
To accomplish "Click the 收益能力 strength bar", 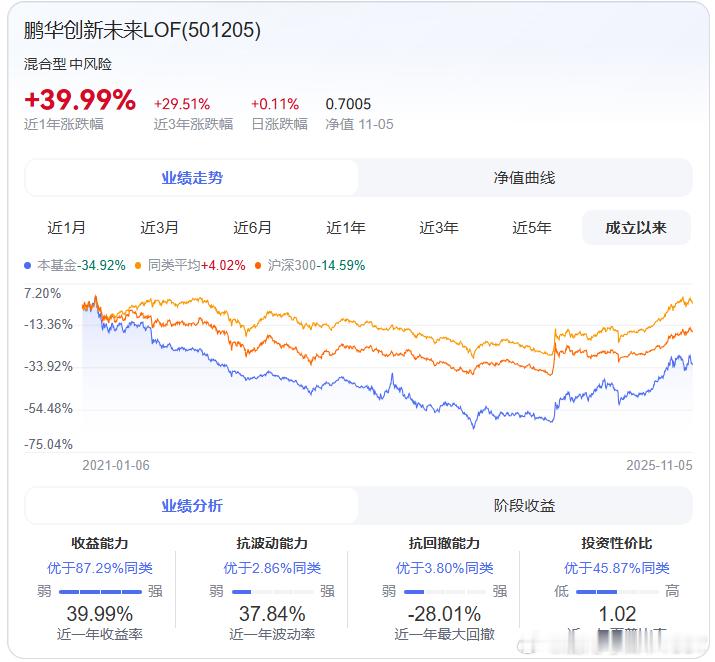I will (100, 592).
